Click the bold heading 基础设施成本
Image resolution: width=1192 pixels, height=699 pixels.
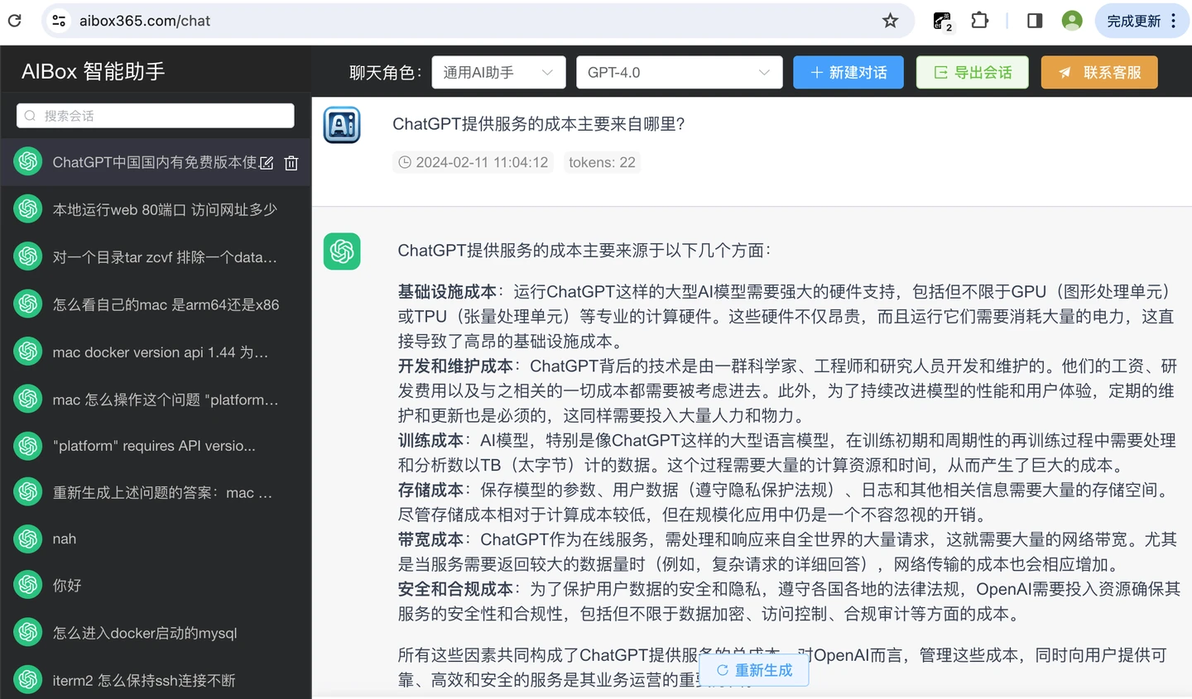click(x=447, y=291)
